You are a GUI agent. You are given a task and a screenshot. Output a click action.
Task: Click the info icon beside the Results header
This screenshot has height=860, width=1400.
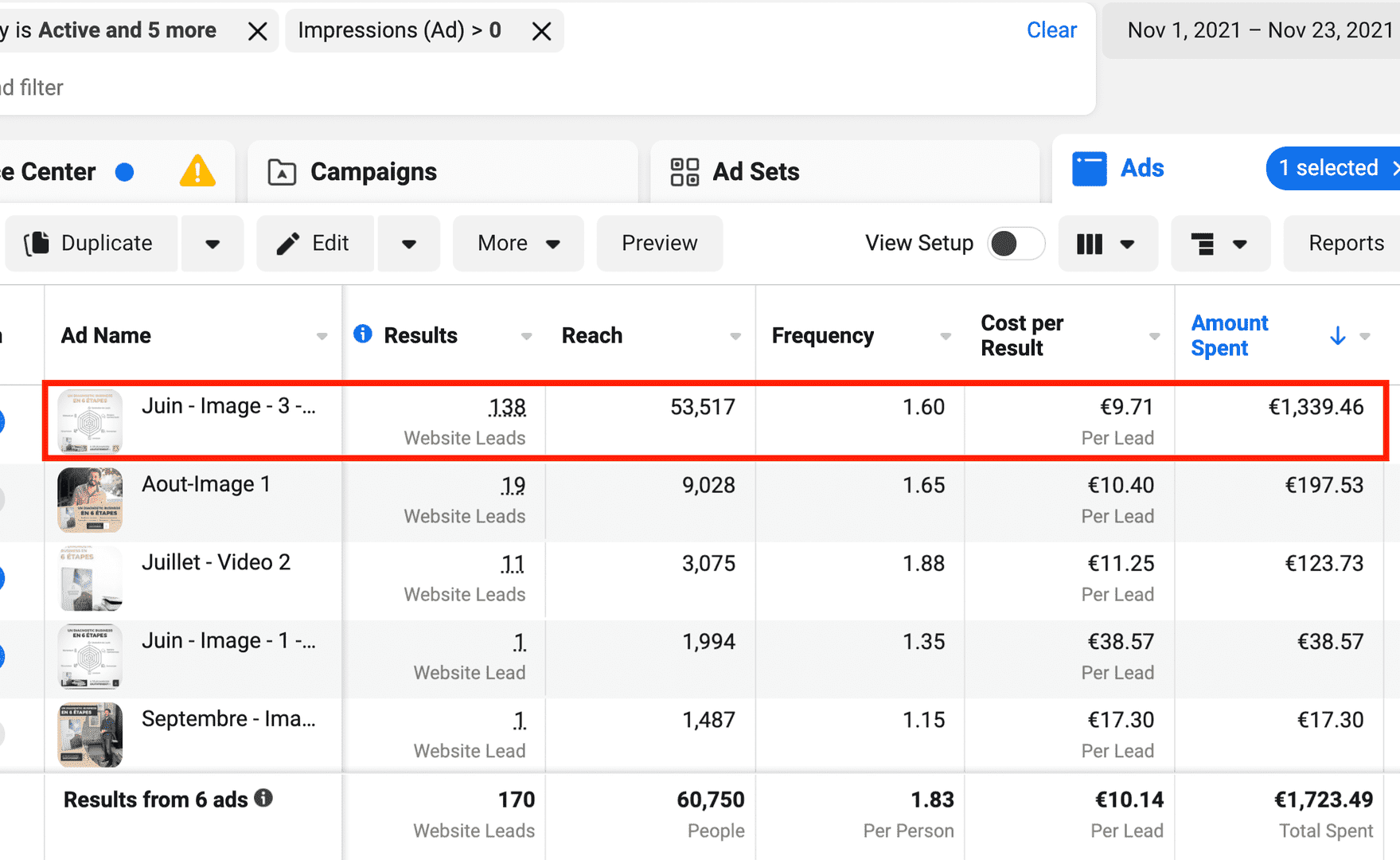coord(362,334)
